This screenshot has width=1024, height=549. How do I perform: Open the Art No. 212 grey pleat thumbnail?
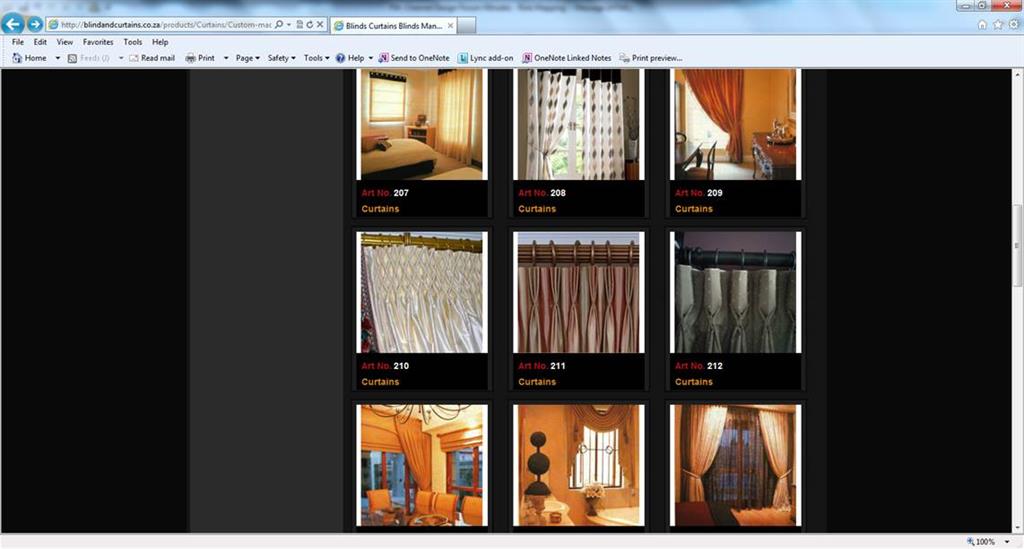click(x=735, y=292)
